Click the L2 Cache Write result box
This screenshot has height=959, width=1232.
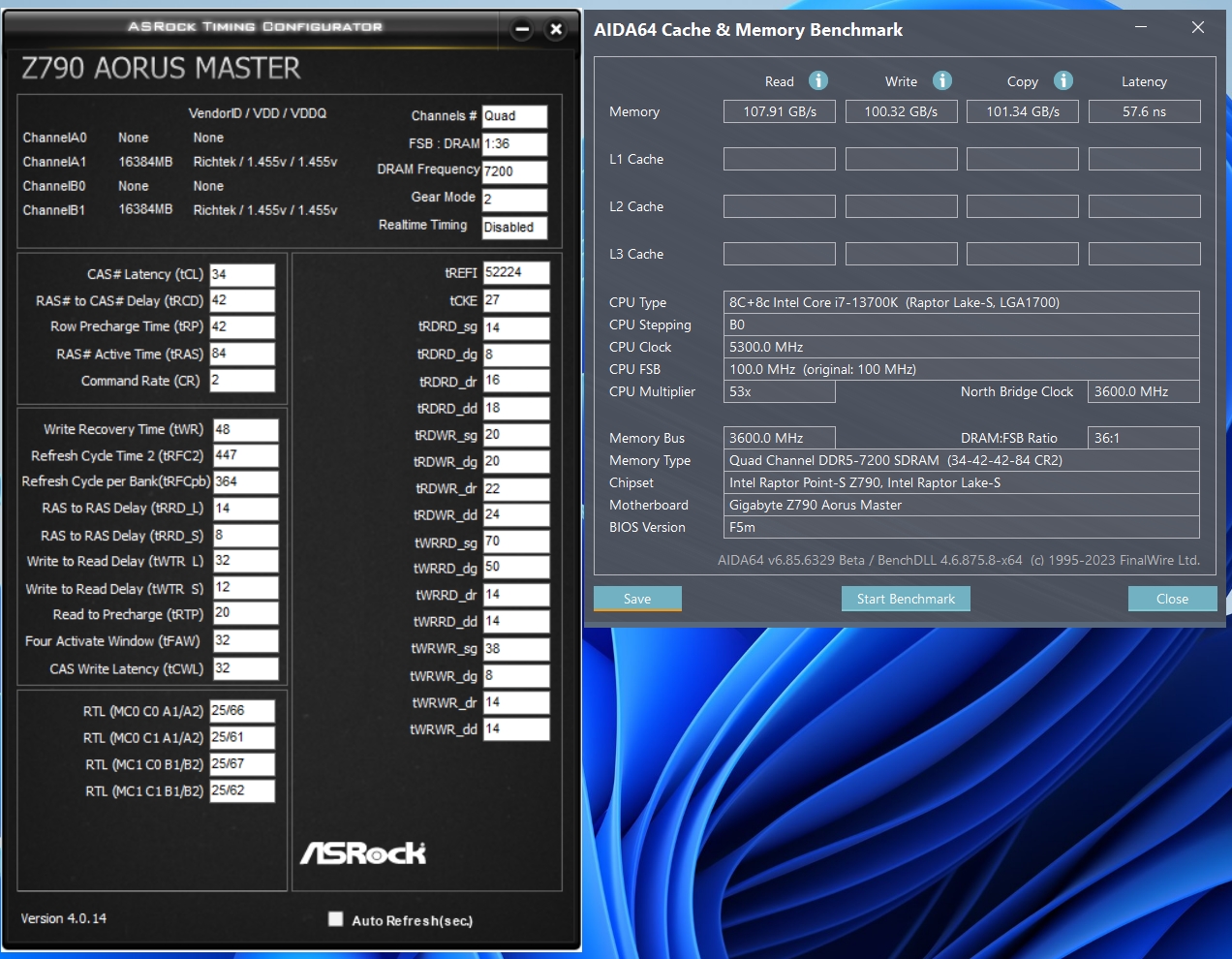point(901,206)
